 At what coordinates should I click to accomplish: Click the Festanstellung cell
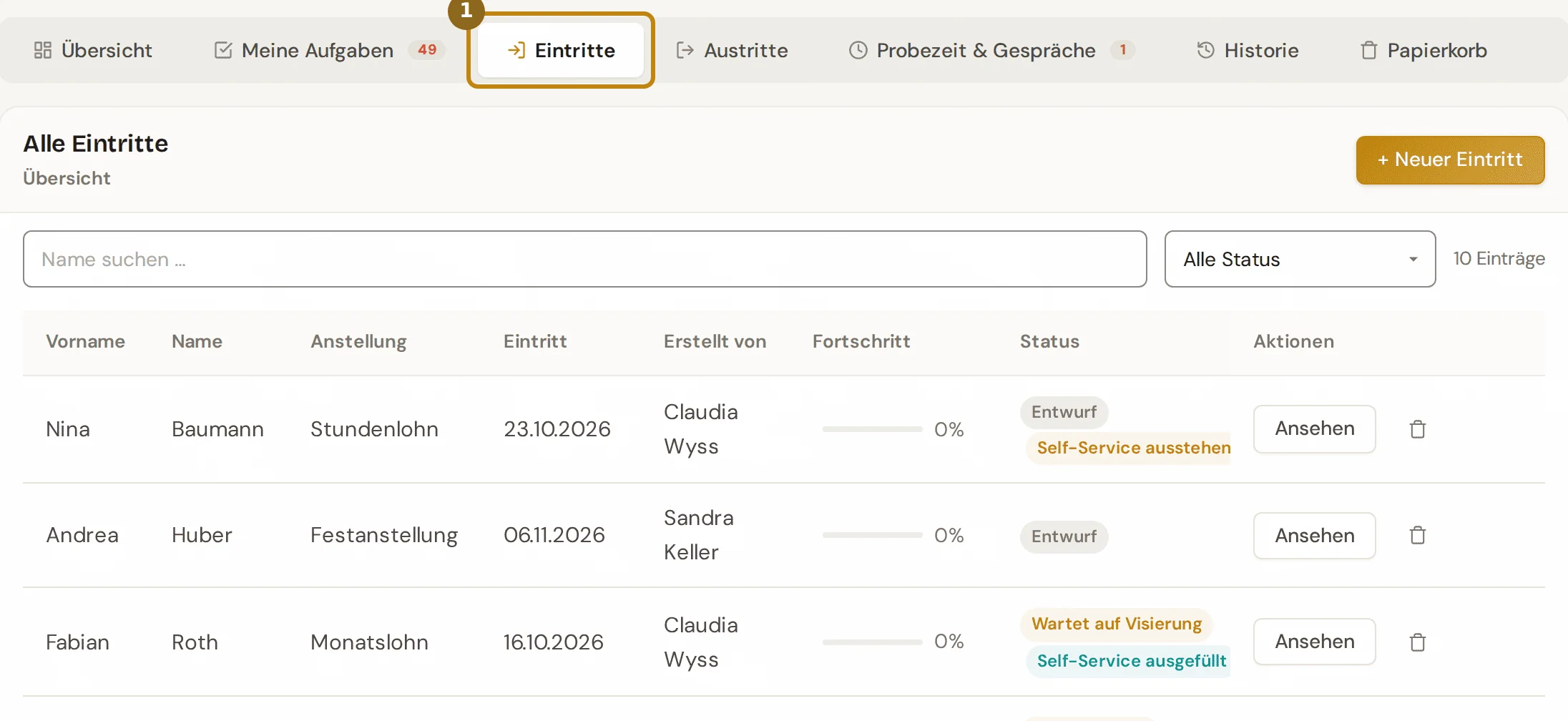384,536
